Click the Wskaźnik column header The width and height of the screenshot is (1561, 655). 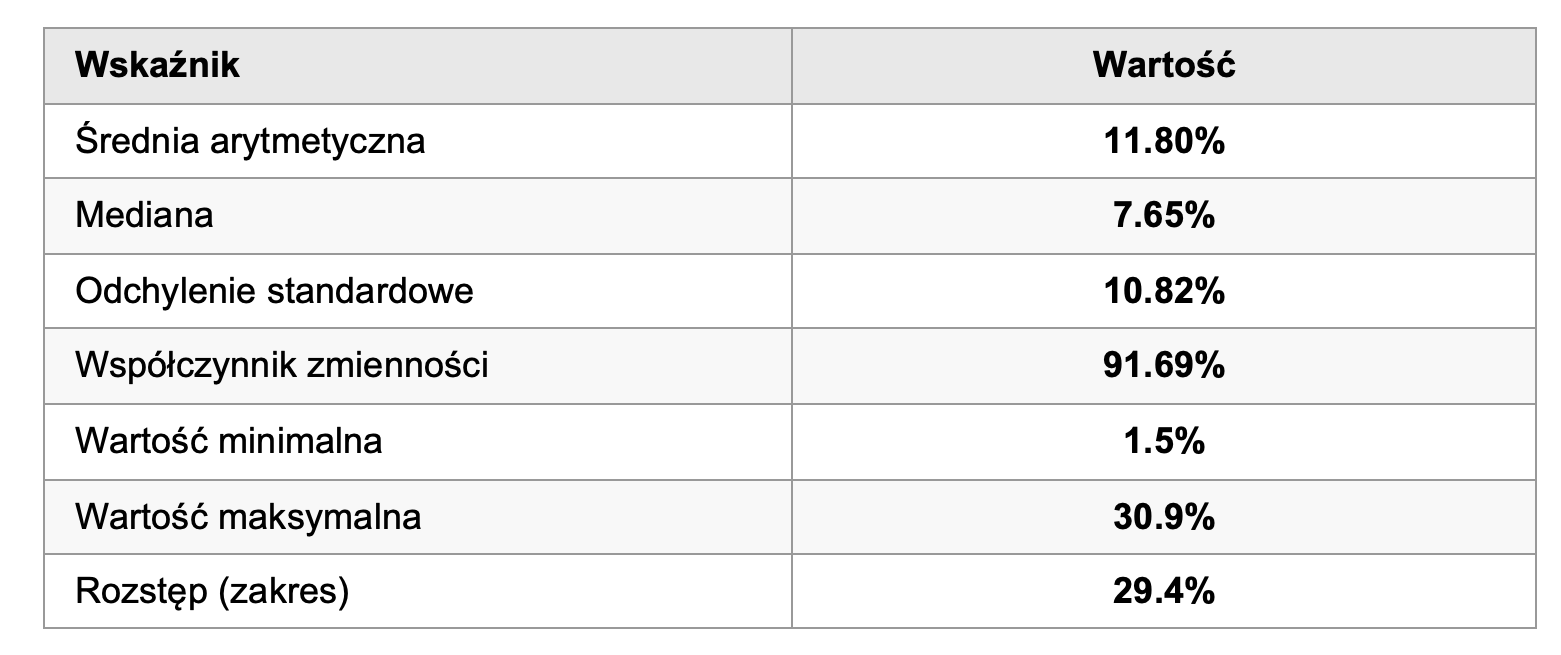(x=157, y=66)
